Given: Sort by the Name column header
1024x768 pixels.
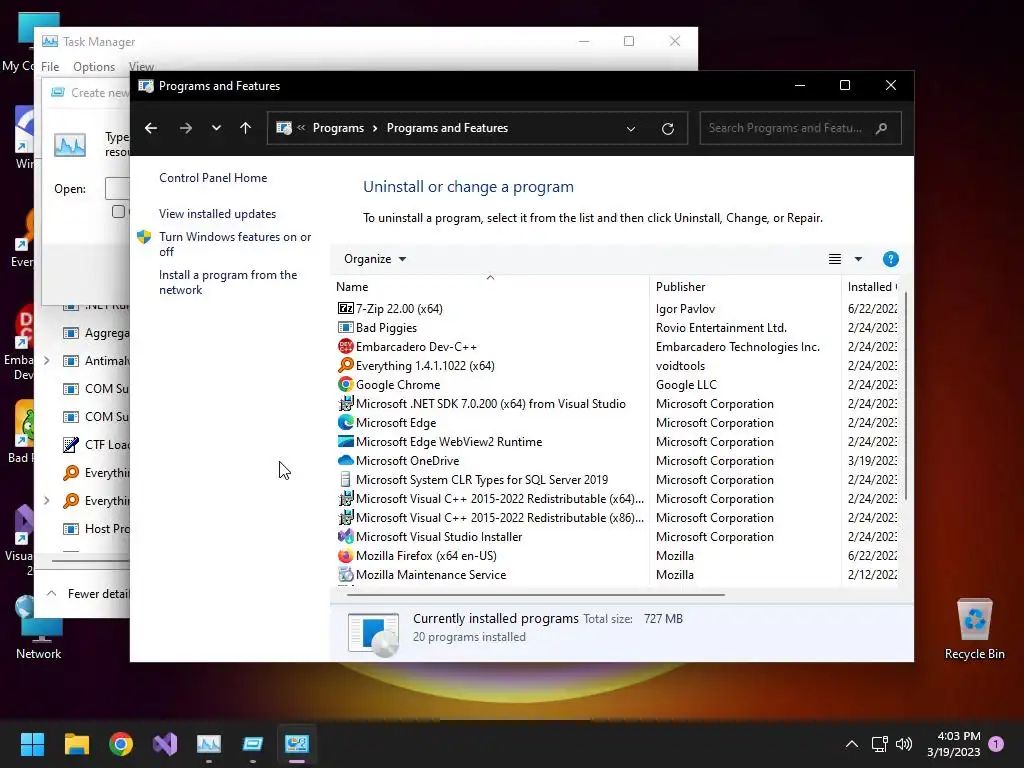Looking at the screenshot, I should [x=490, y=287].
